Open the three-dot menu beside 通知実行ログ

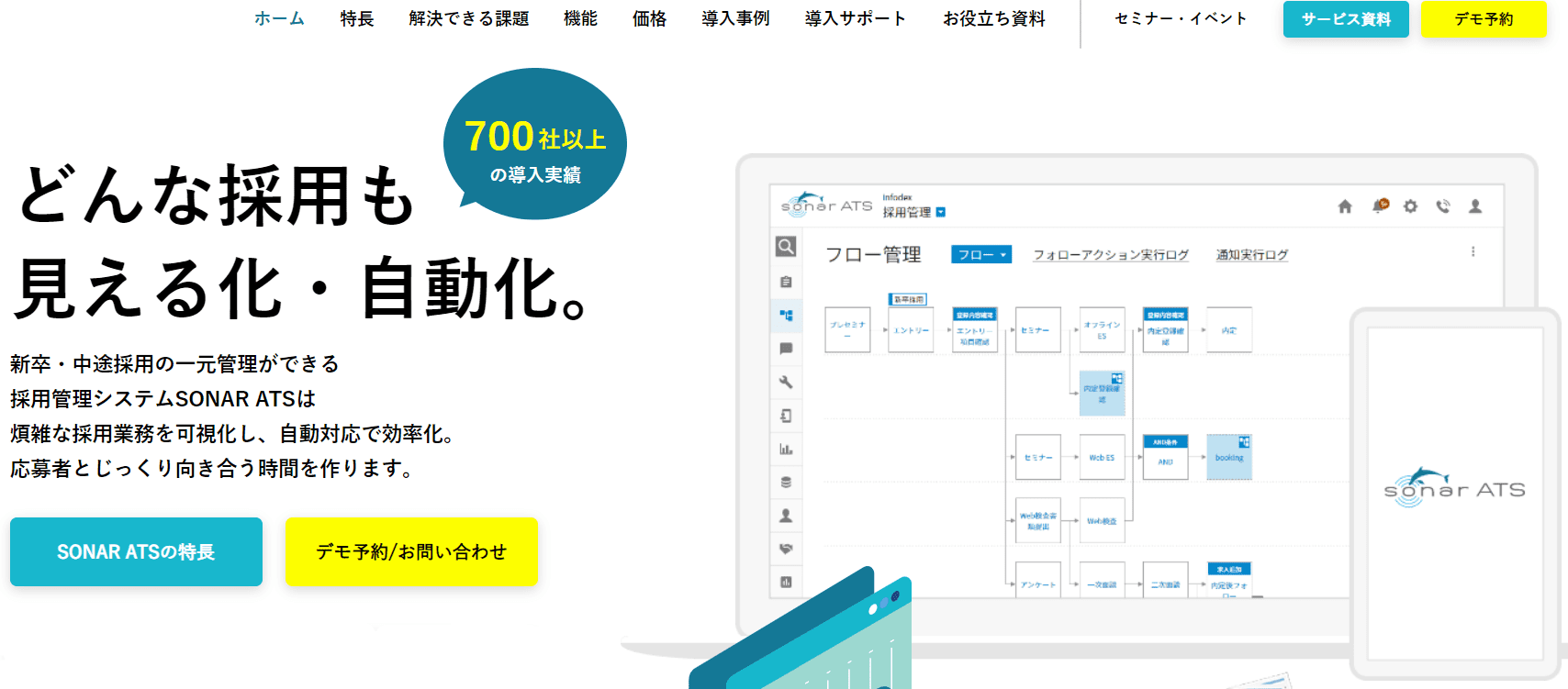point(1473,251)
